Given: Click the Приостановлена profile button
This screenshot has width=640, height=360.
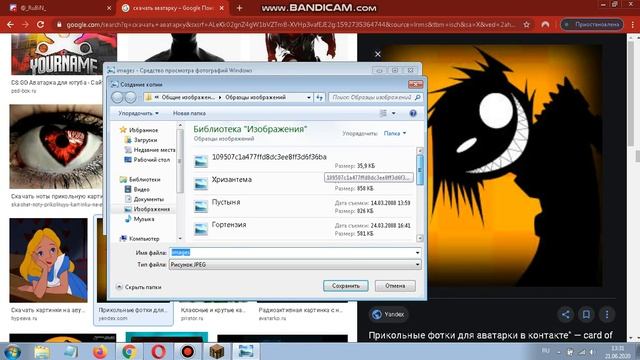Looking at the screenshot, I should (592, 25).
